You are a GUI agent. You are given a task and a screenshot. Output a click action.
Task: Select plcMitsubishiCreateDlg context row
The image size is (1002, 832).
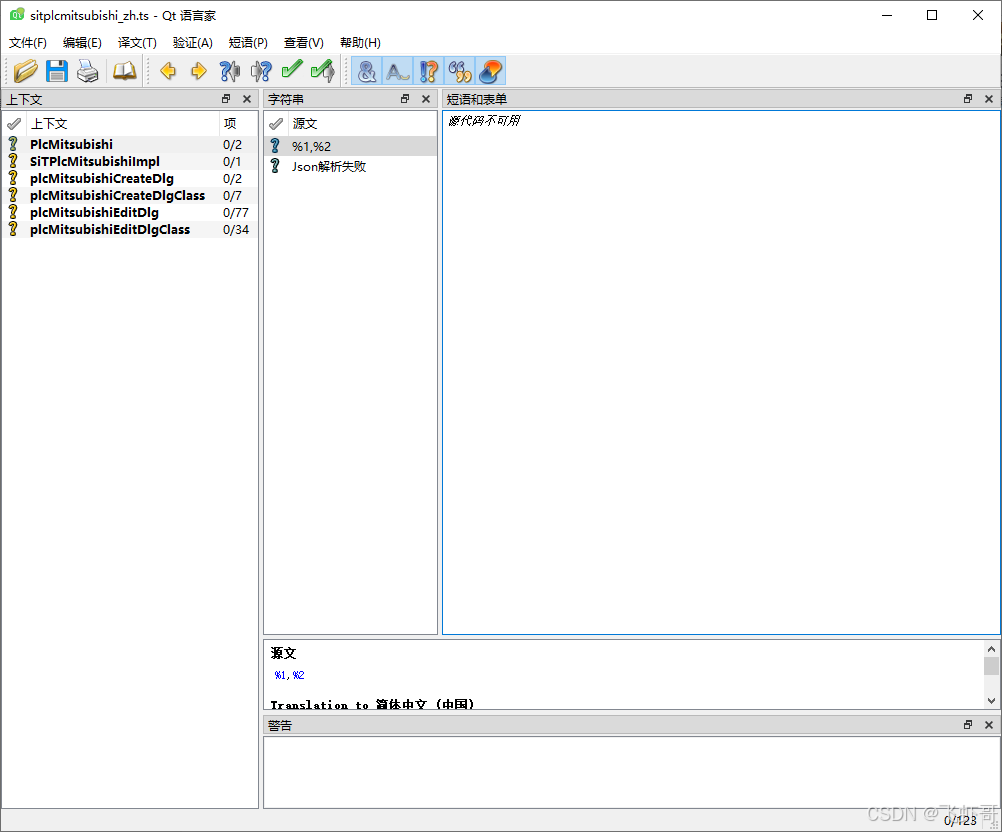click(x=130, y=178)
